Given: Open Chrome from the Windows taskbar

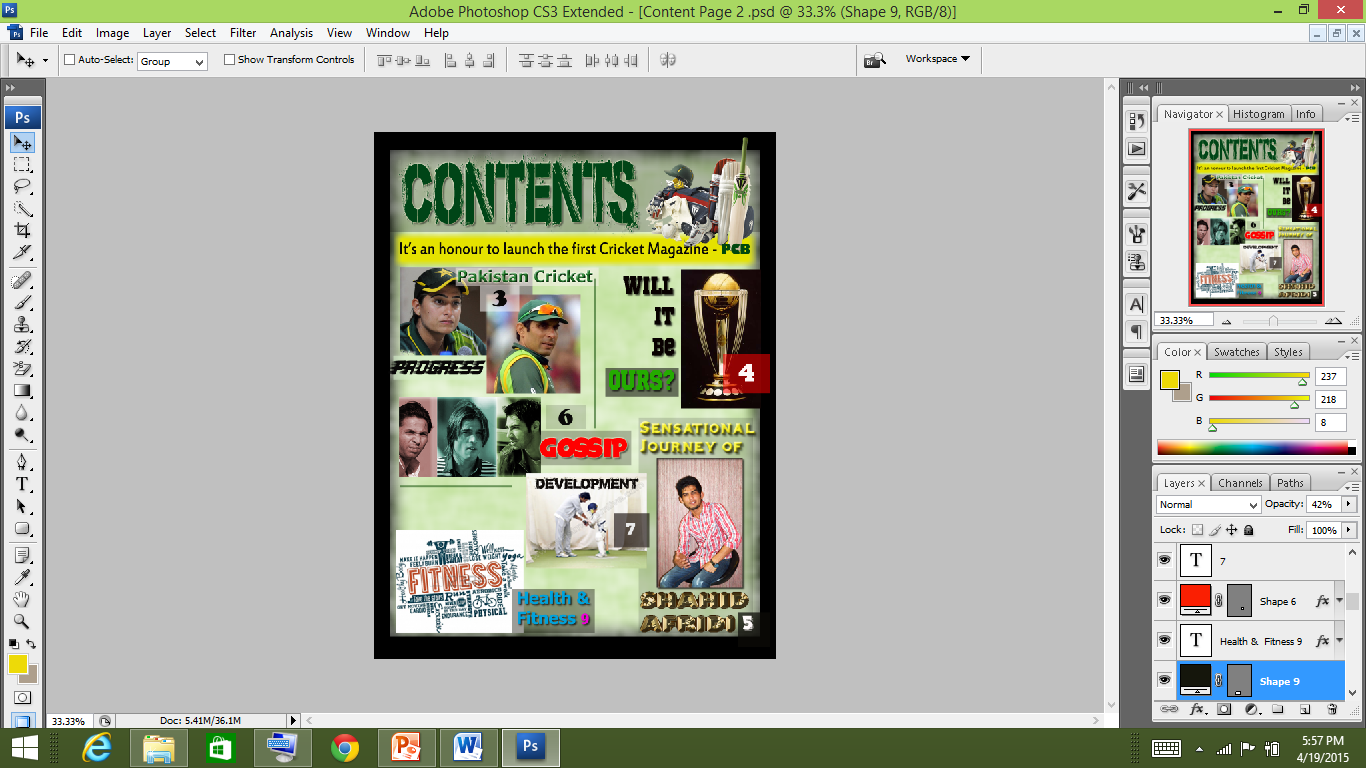Looking at the screenshot, I should 345,747.
